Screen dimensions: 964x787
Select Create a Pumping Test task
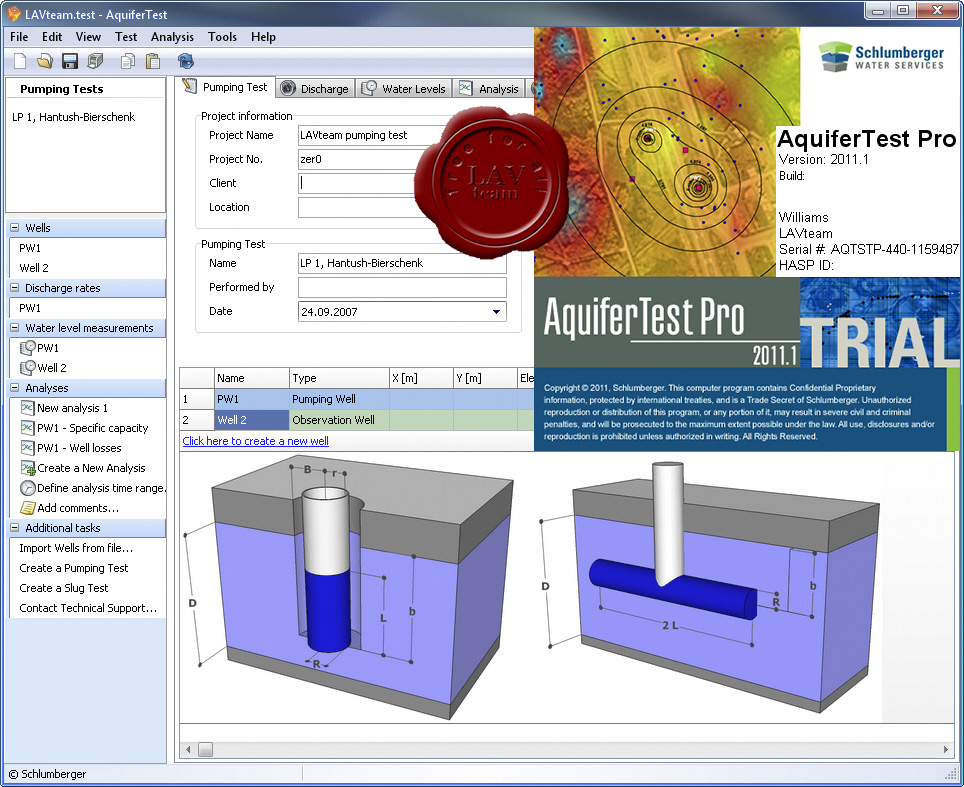click(x=74, y=568)
